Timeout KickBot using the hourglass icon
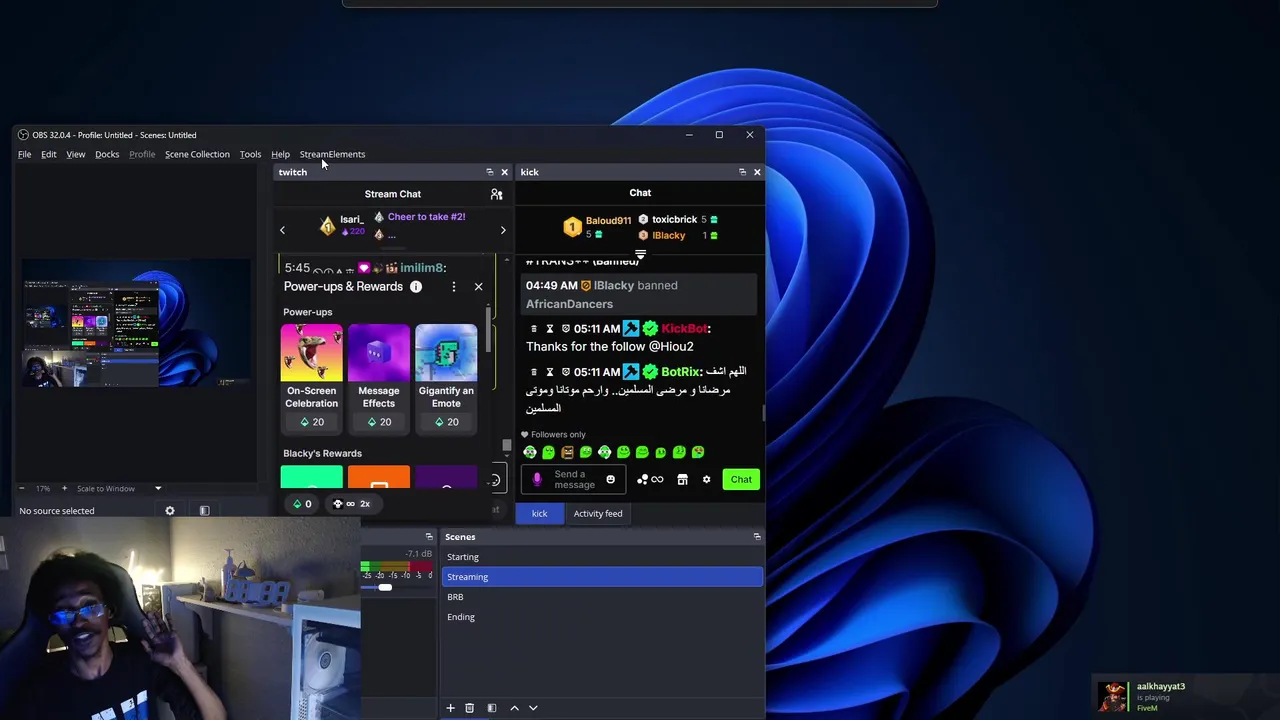The width and height of the screenshot is (1280, 720). coord(549,328)
